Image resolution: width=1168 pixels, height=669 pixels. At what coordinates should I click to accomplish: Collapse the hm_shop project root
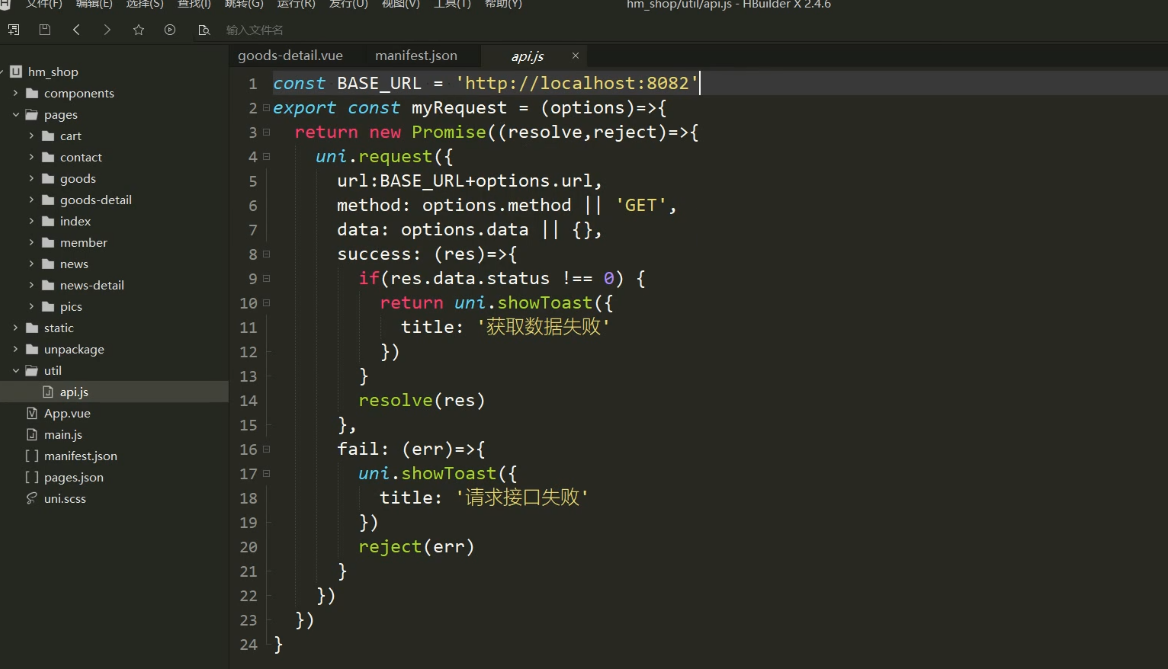pos(3,72)
